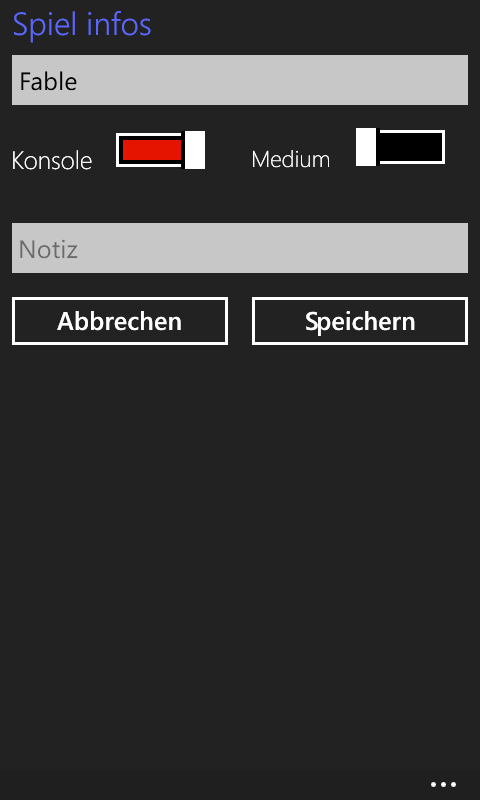Place cursor after the word Fable
480x800 pixels.
point(79,82)
